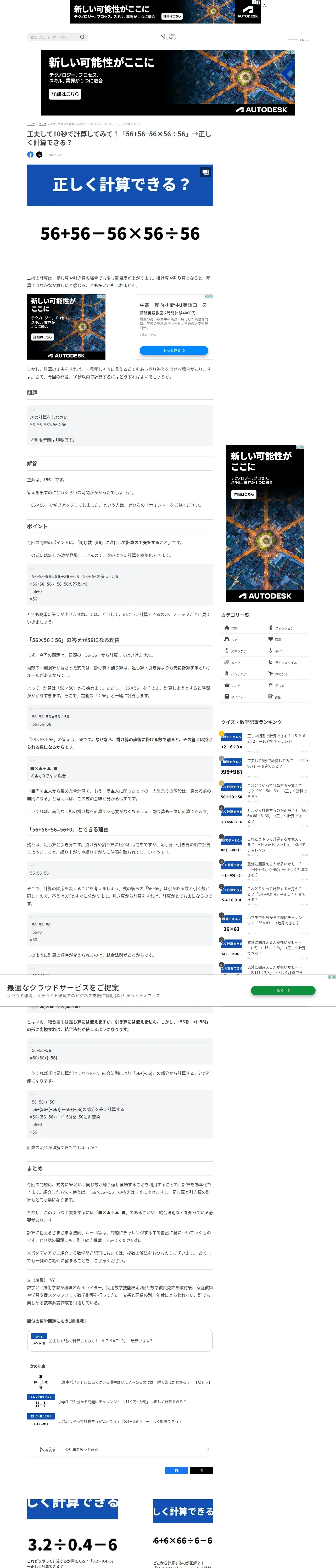Expand の記事をもっとみる chevron row

pyautogui.click(x=120, y=1449)
